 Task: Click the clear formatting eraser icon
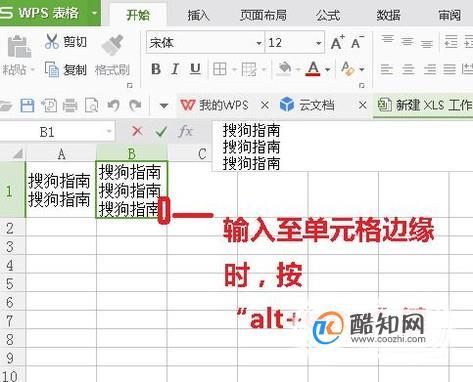click(347, 69)
